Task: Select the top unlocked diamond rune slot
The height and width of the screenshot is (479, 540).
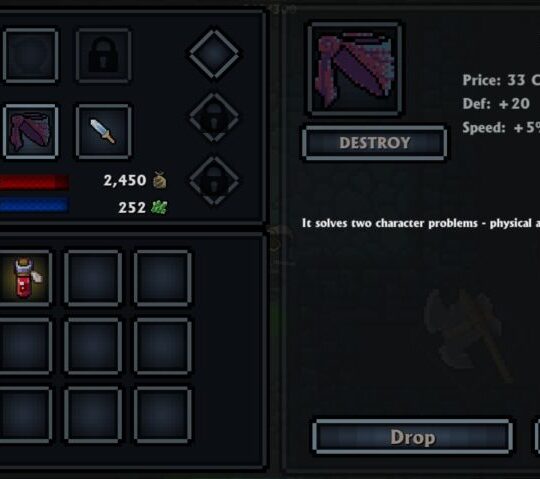Action: pos(214,54)
